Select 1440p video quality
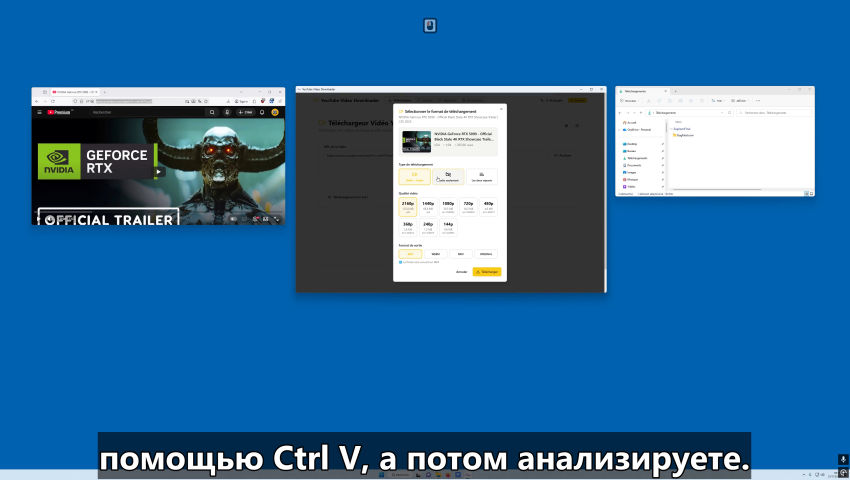Image resolution: width=850 pixels, height=480 pixels. [x=428, y=207]
